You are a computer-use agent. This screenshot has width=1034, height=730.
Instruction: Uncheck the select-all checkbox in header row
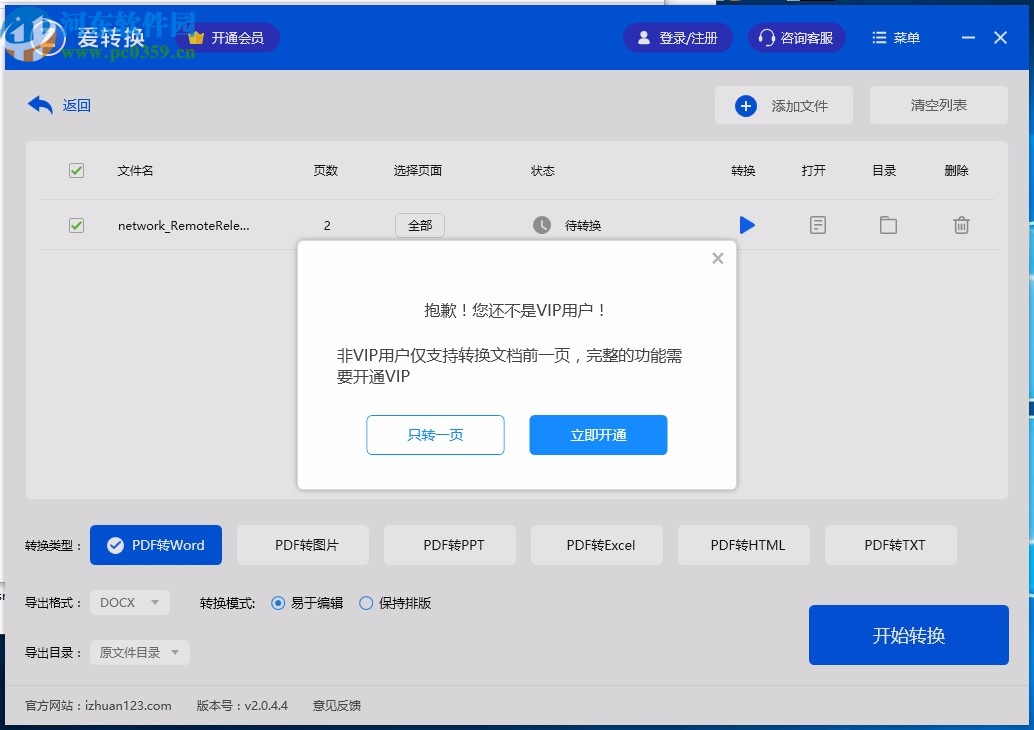[76, 170]
